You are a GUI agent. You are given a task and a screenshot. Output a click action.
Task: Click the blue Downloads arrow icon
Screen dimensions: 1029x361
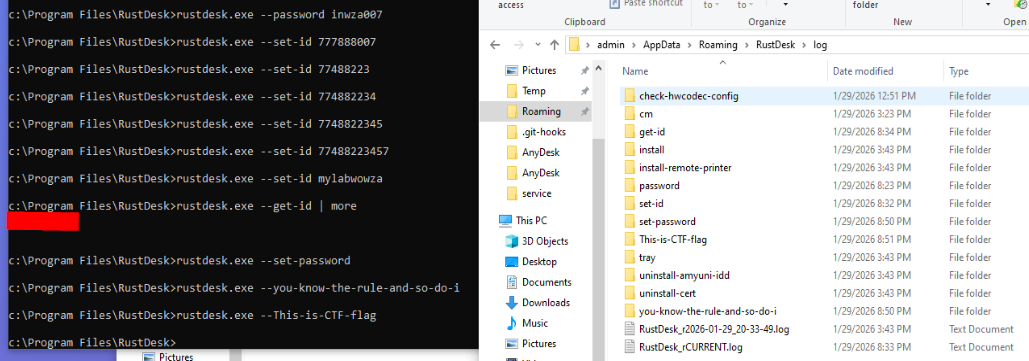[512, 303]
